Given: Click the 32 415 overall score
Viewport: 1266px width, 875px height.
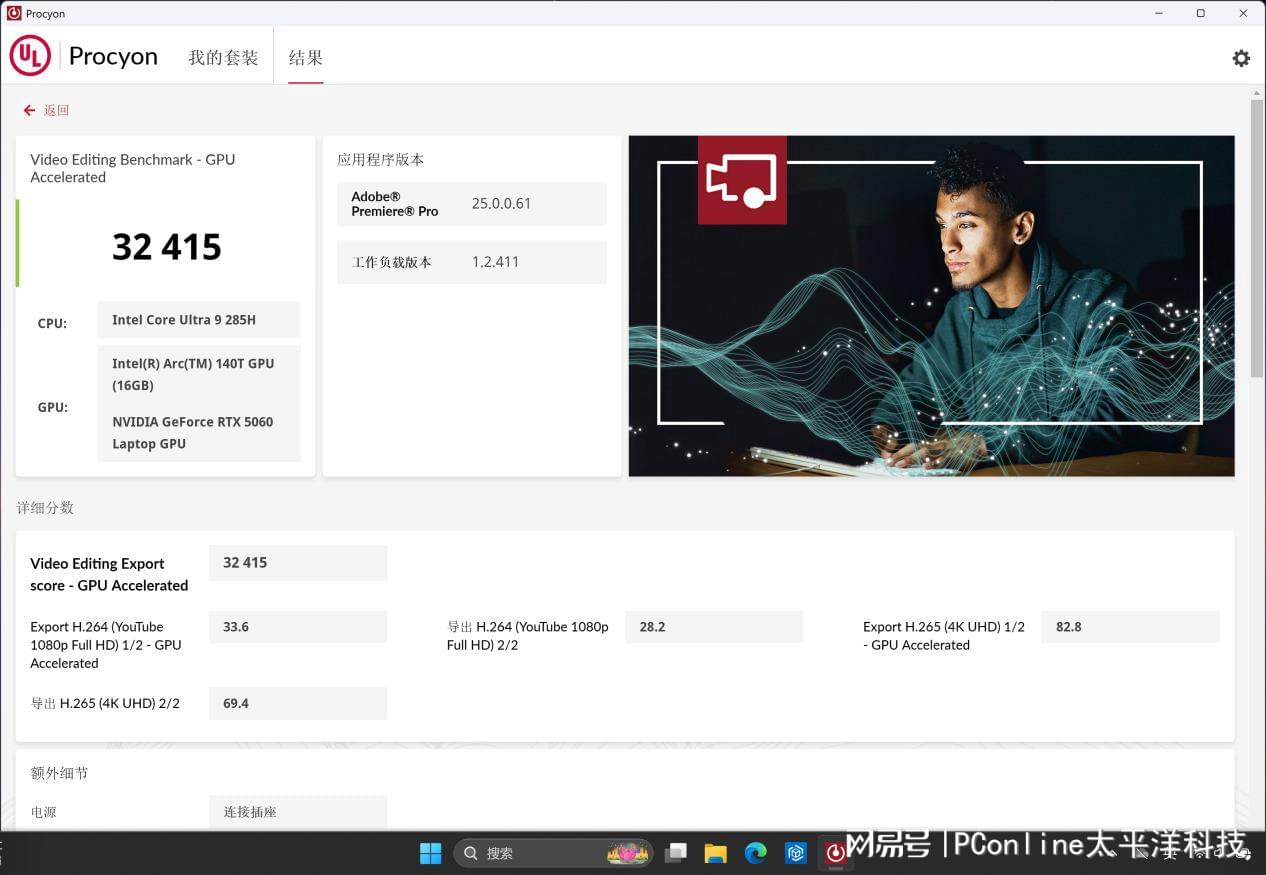Looking at the screenshot, I should (166, 246).
